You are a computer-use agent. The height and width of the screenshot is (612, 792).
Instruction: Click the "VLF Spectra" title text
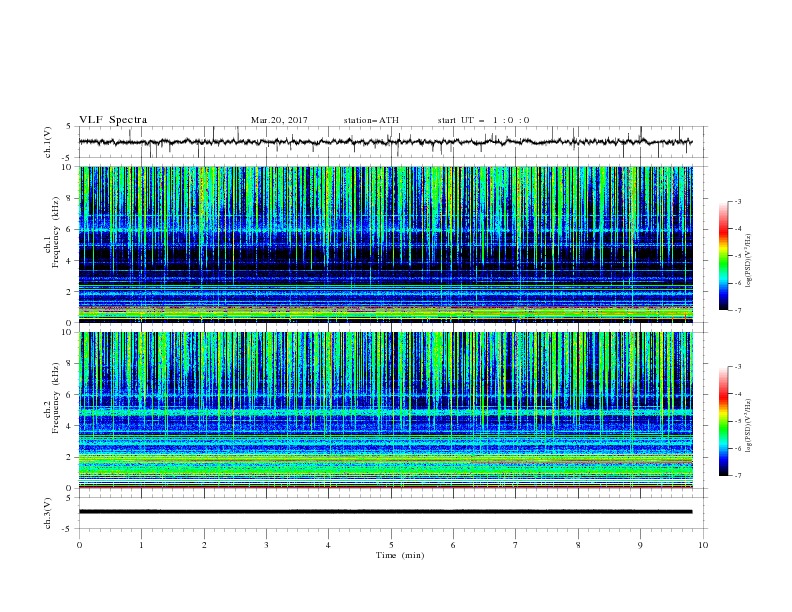pyautogui.click(x=113, y=120)
